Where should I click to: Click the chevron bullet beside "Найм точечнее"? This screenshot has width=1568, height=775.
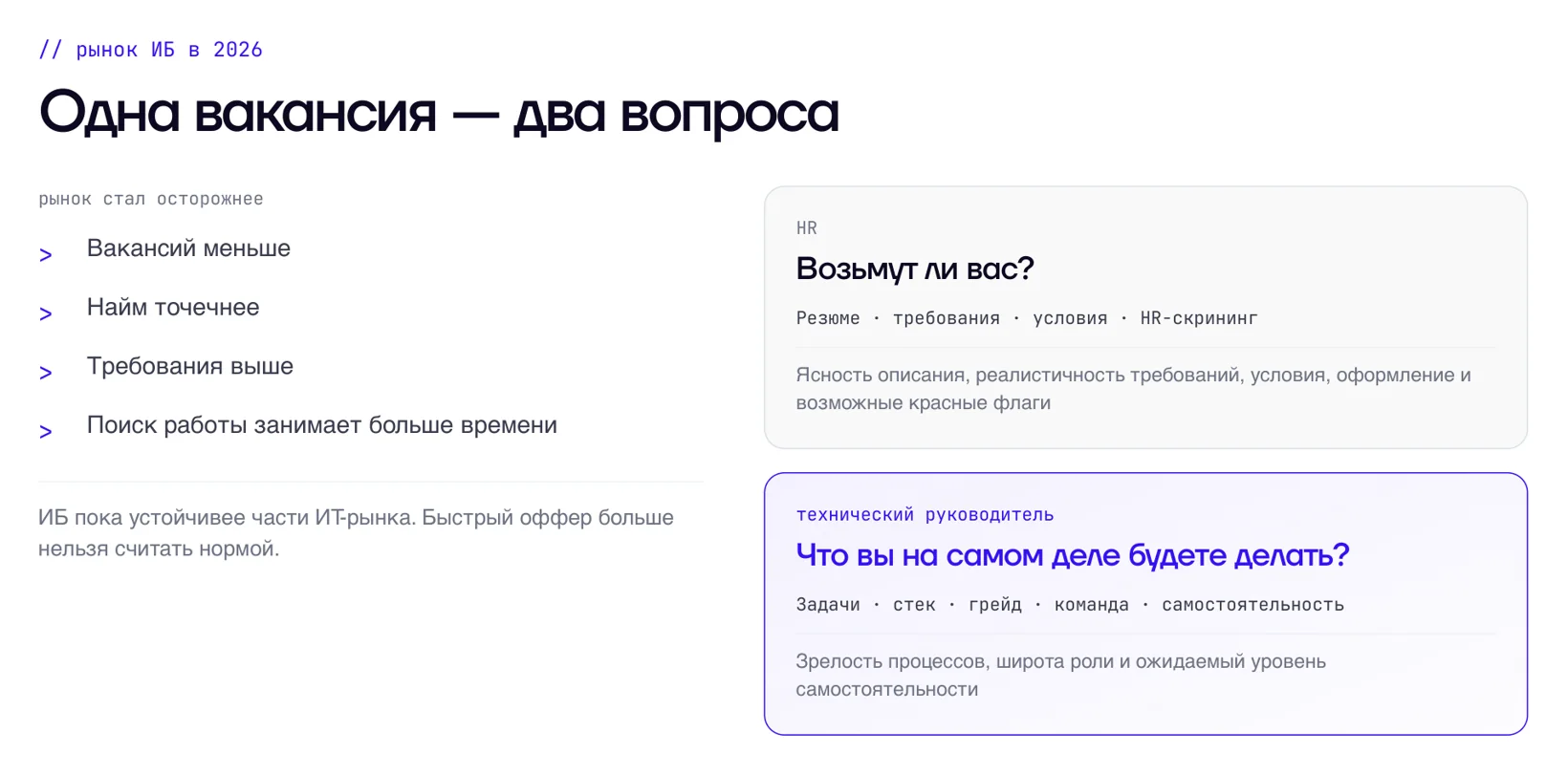pos(45,313)
